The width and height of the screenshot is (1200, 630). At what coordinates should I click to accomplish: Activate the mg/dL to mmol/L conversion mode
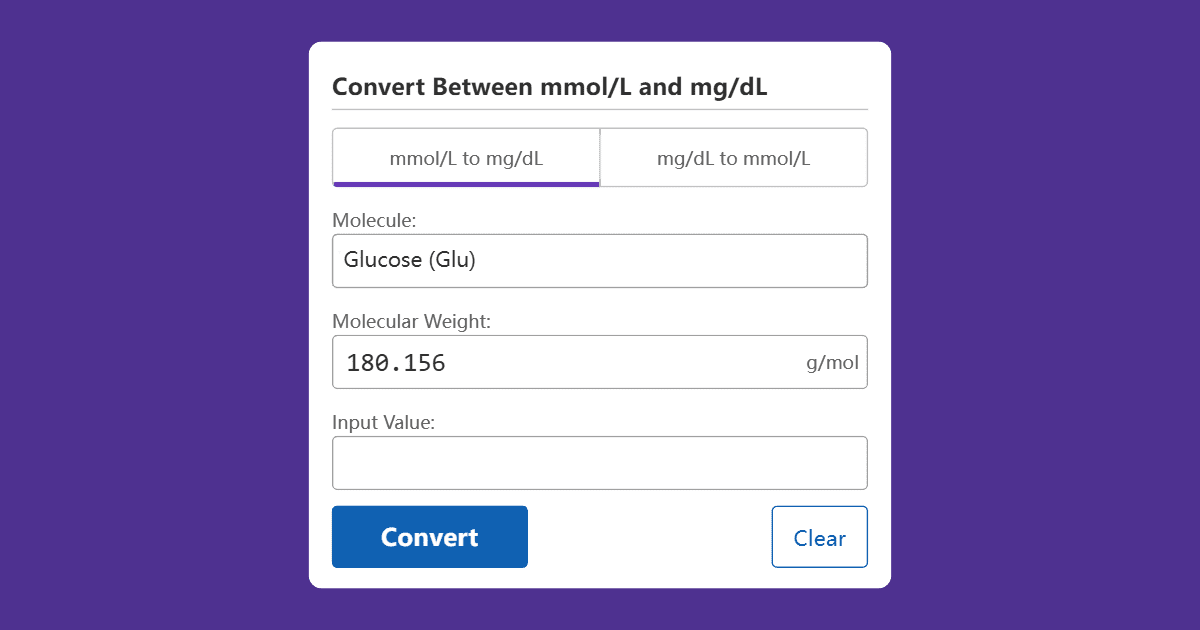733,157
